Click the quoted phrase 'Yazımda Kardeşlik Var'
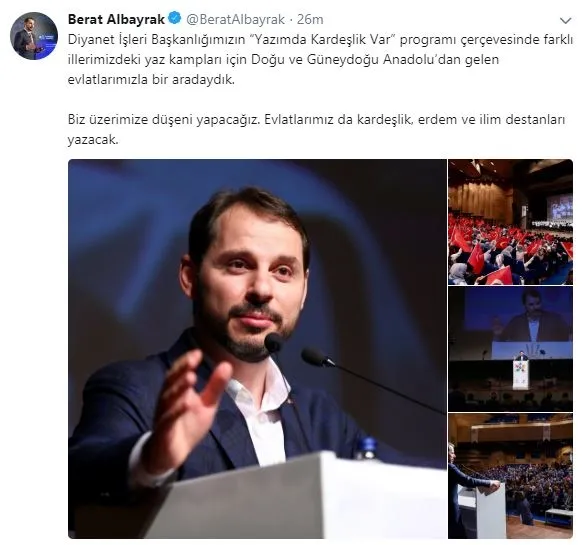The height and width of the screenshot is (545, 583). pyautogui.click(x=322, y=39)
